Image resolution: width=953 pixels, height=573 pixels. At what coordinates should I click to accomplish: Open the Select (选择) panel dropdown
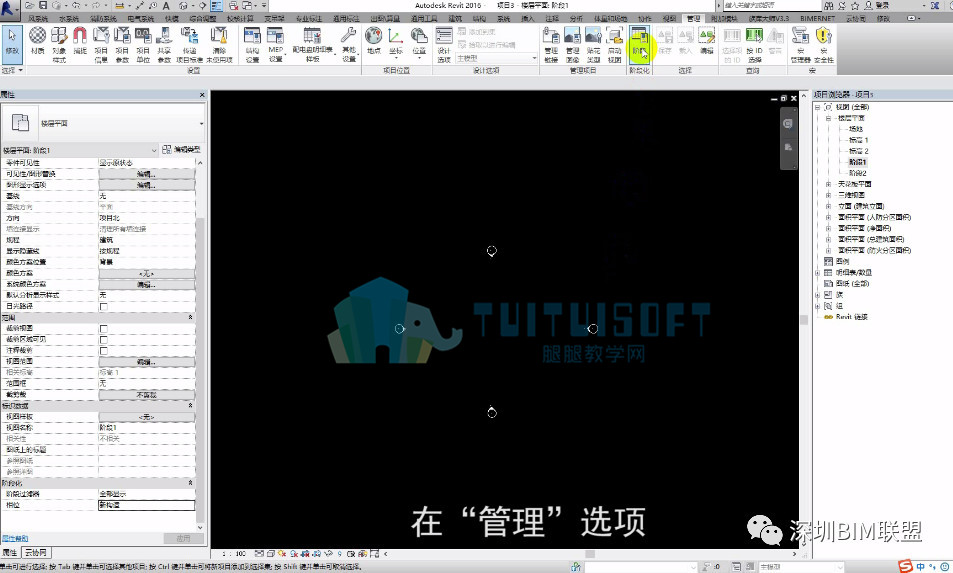(12, 70)
